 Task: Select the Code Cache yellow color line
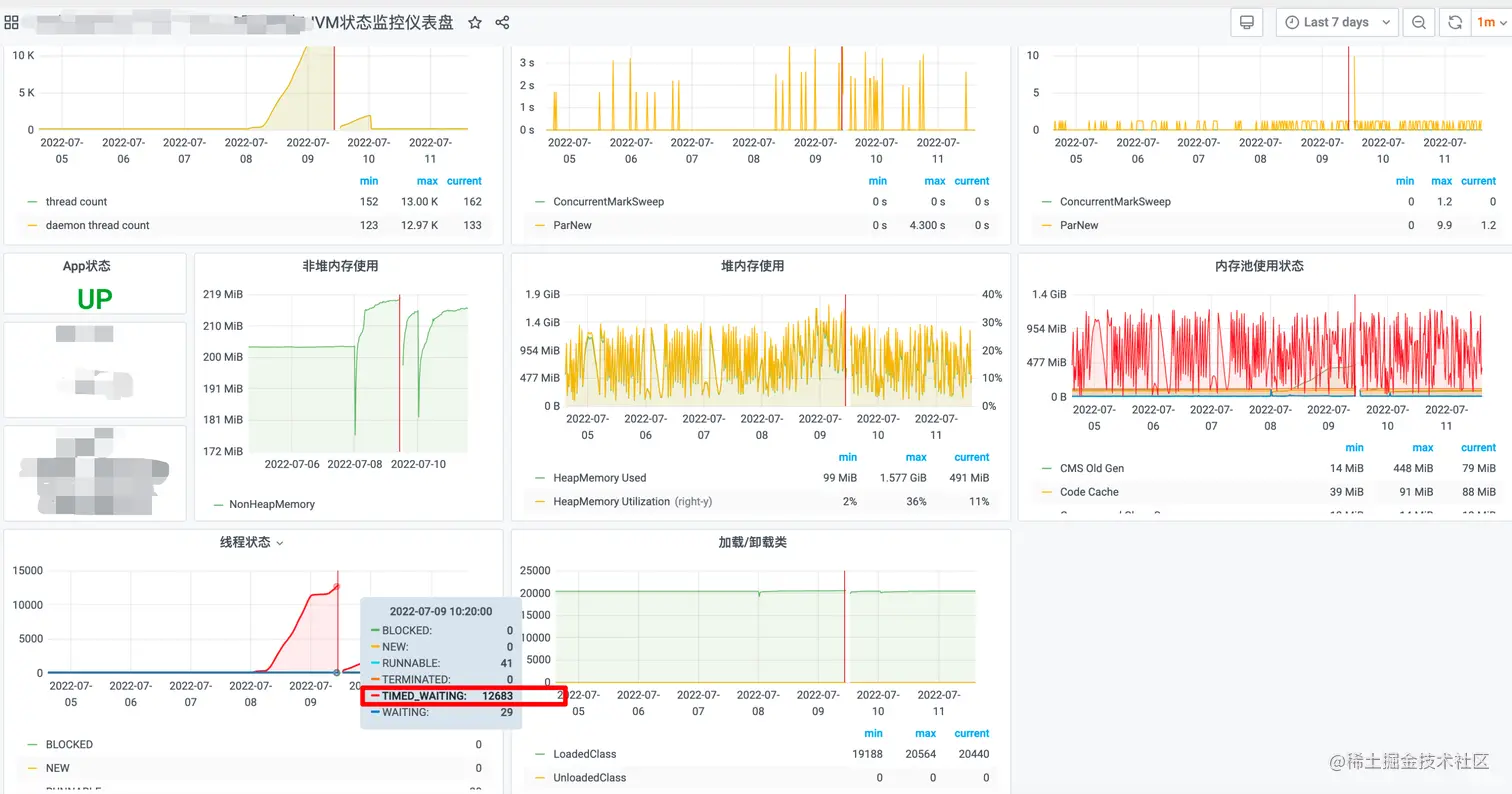(1048, 492)
